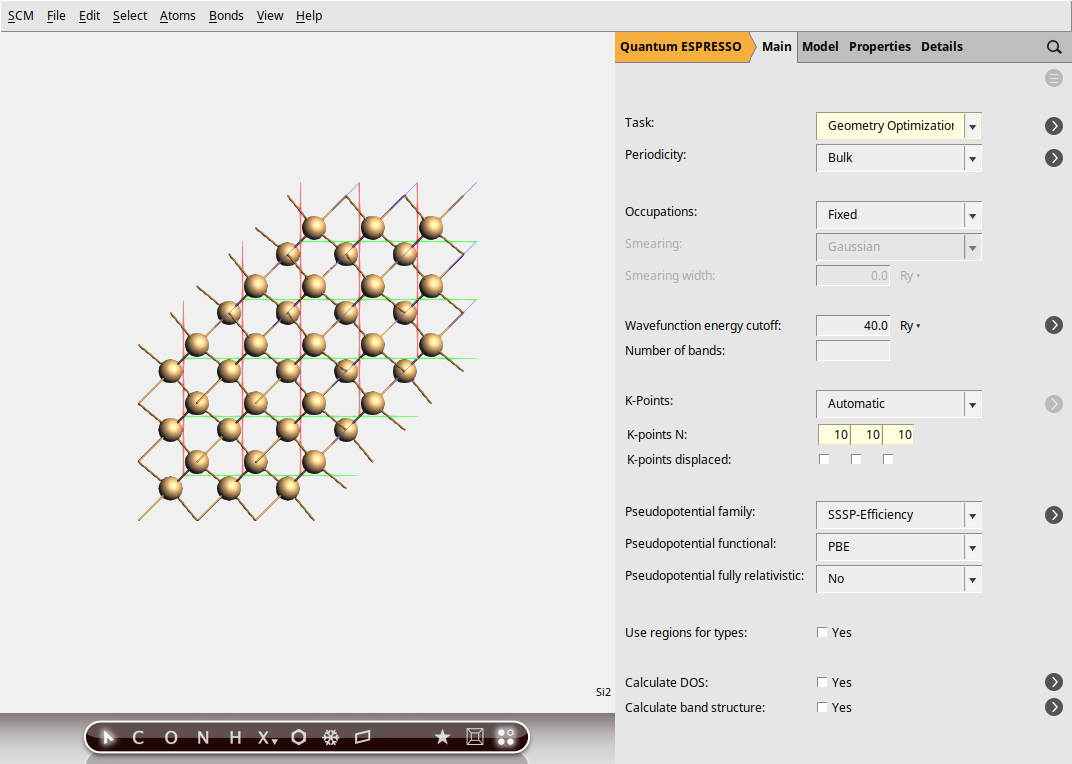Click the periodic view box icon
Viewport: 1072px width, 764px height.
(x=474, y=737)
